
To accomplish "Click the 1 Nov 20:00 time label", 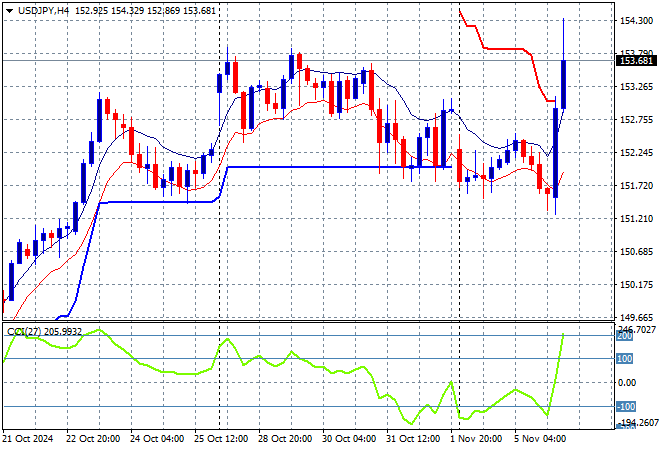I will [476, 439].
